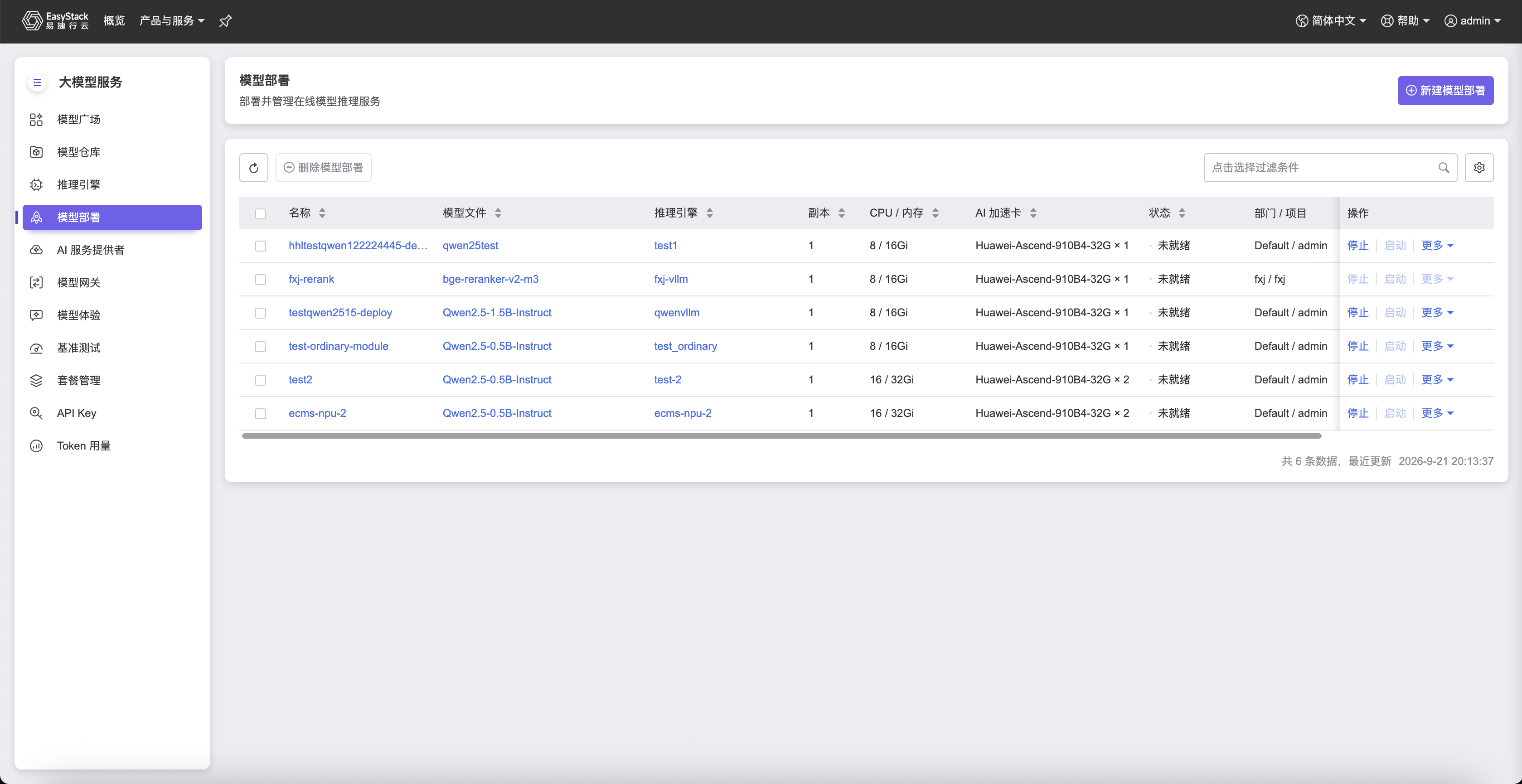
Task: Refresh the model deployment list
Action: [253, 168]
